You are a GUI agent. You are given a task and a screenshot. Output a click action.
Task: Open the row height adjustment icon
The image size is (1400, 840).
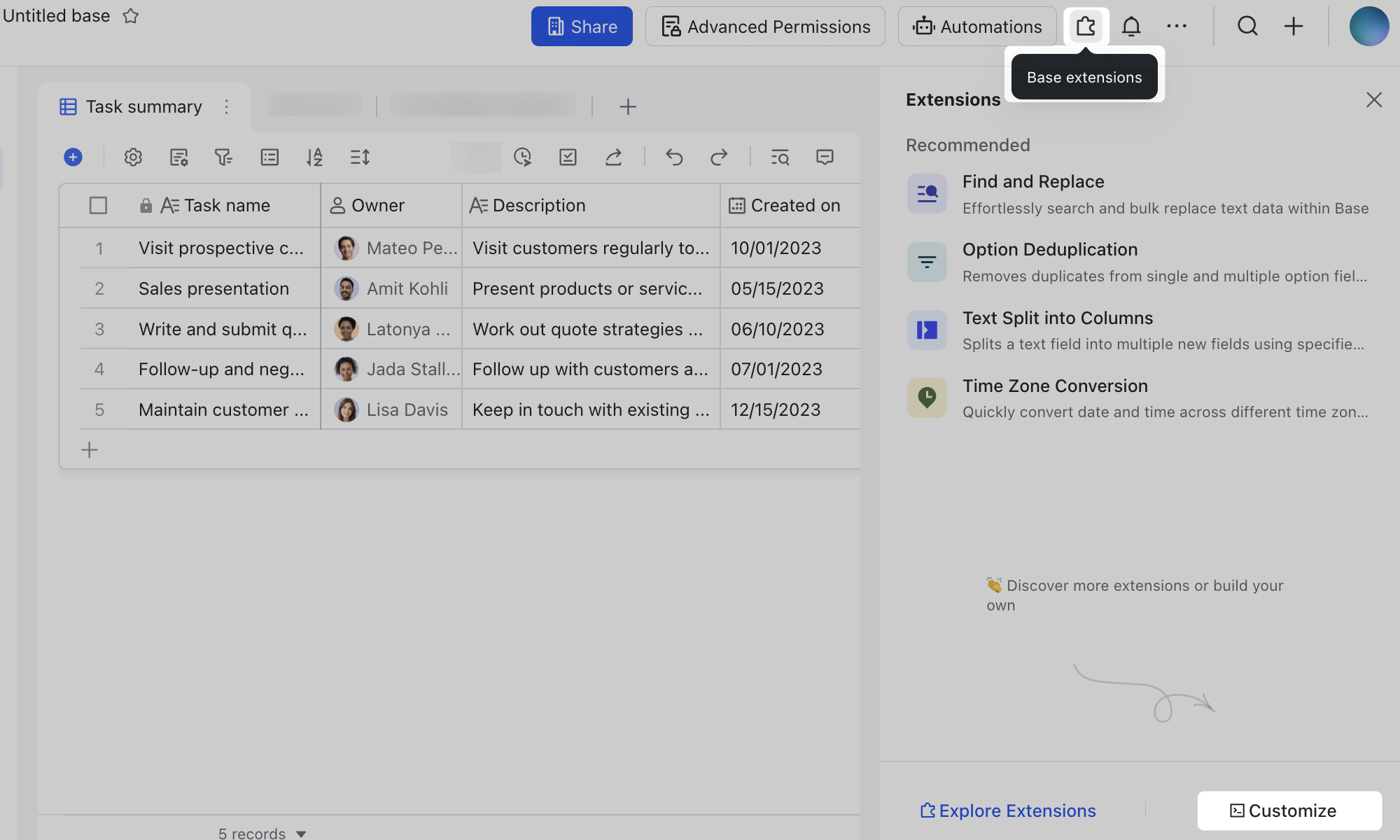(359, 157)
